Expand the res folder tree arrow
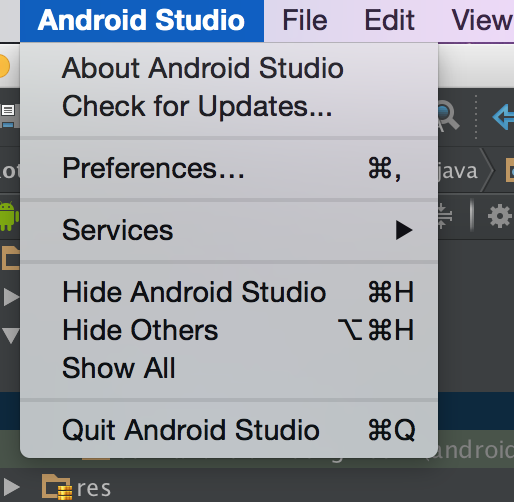Image resolution: width=514 pixels, height=502 pixels. [11, 487]
